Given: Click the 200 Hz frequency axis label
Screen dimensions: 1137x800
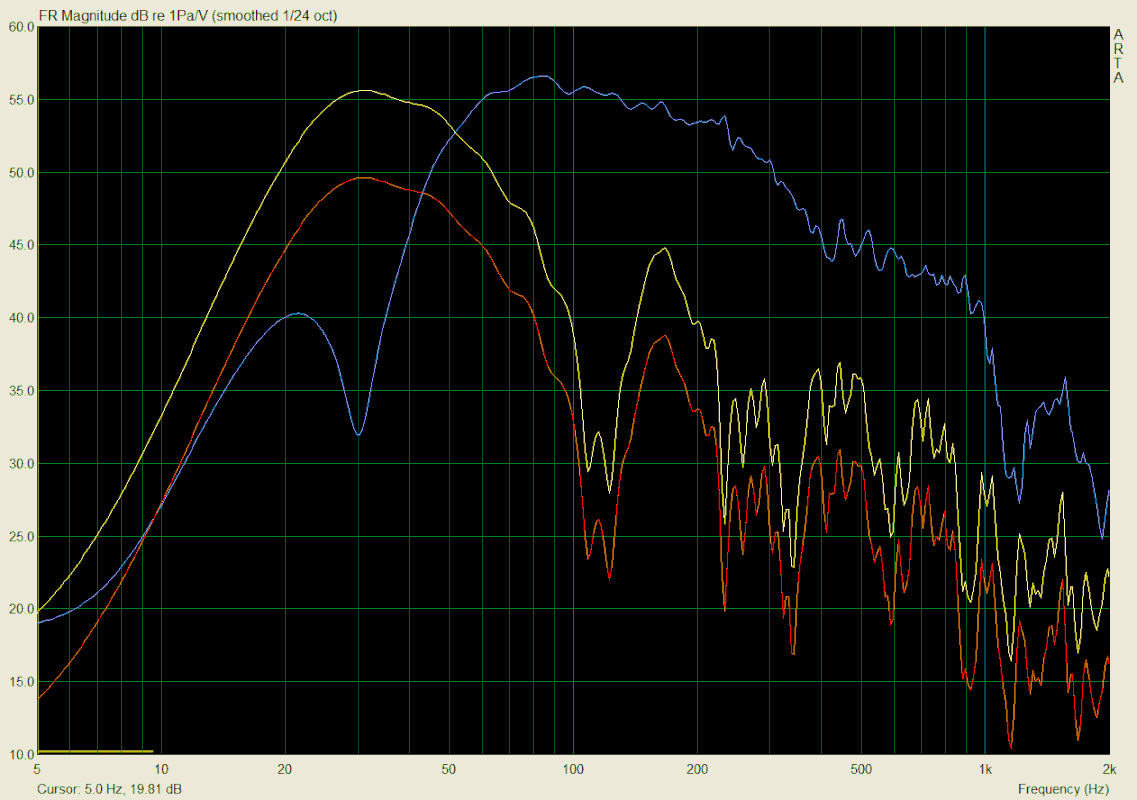Looking at the screenshot, I should (x=697, y=769).
